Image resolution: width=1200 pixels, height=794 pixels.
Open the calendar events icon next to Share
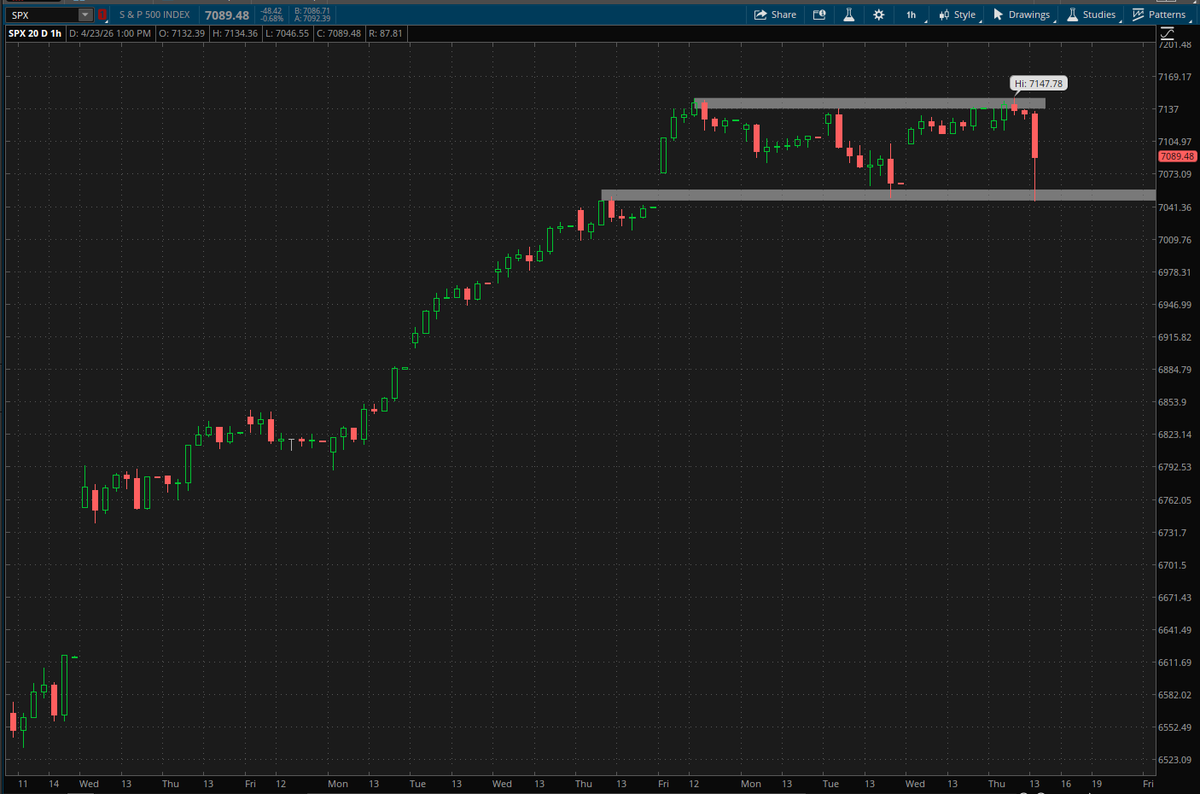819,15
